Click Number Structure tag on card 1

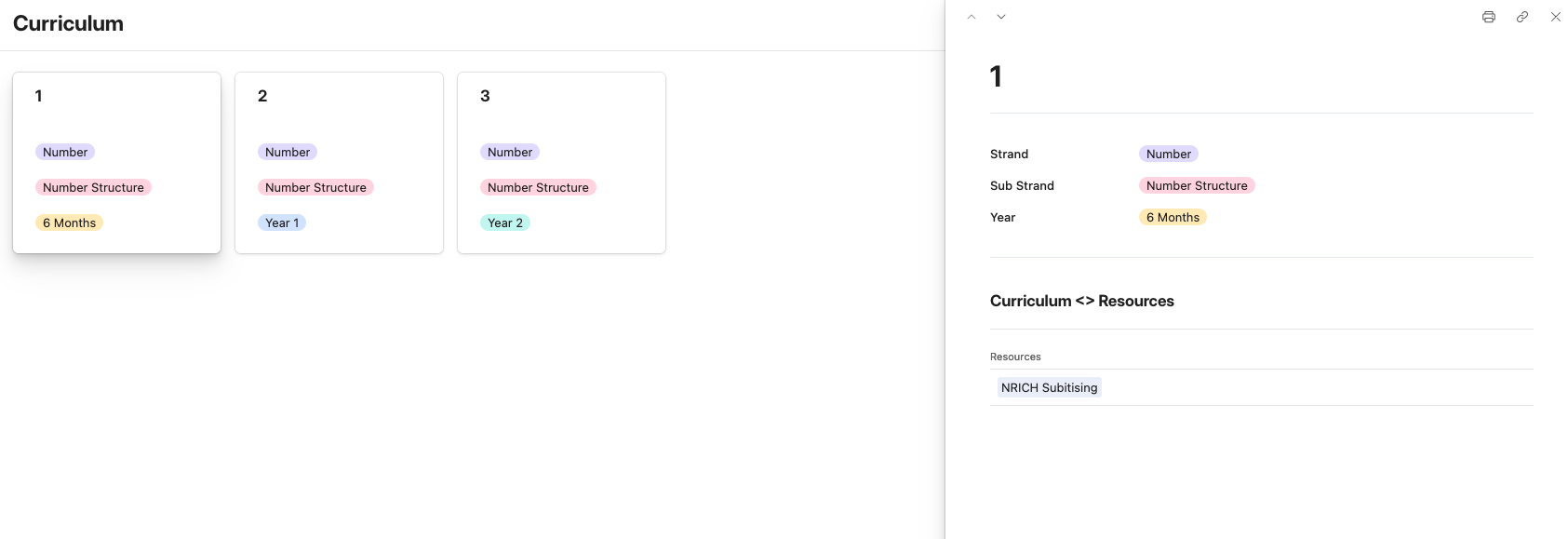click(x=93, y=187)
